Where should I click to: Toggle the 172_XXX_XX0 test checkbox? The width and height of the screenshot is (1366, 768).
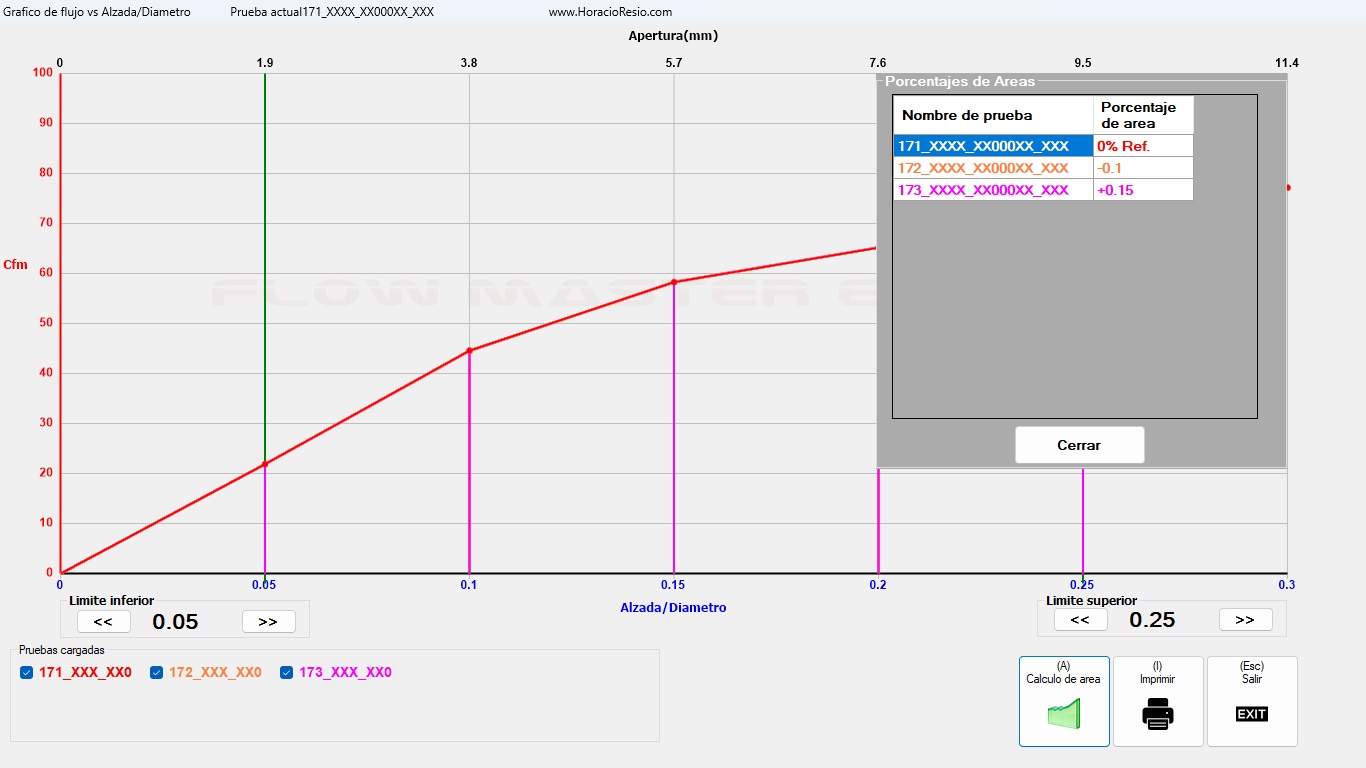pyautogui.click(x=157, y=673)
